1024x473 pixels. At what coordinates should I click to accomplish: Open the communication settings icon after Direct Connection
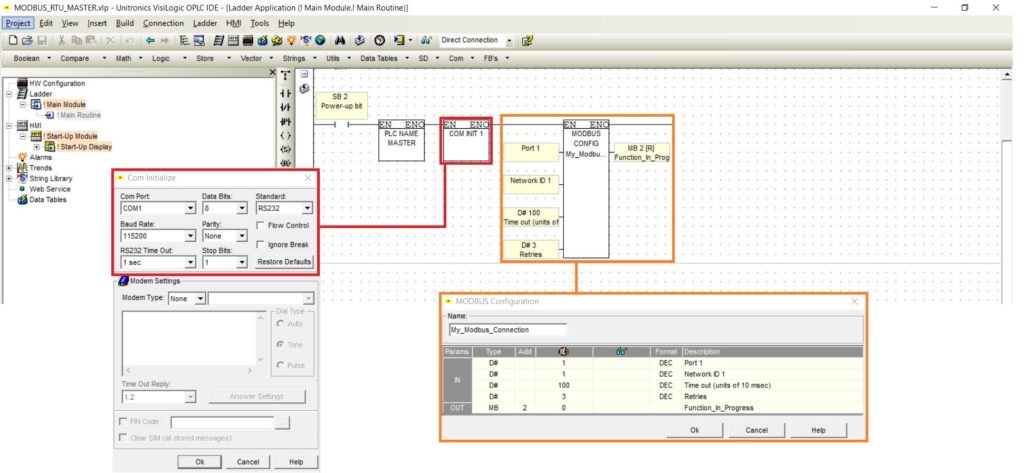[527, 41]
